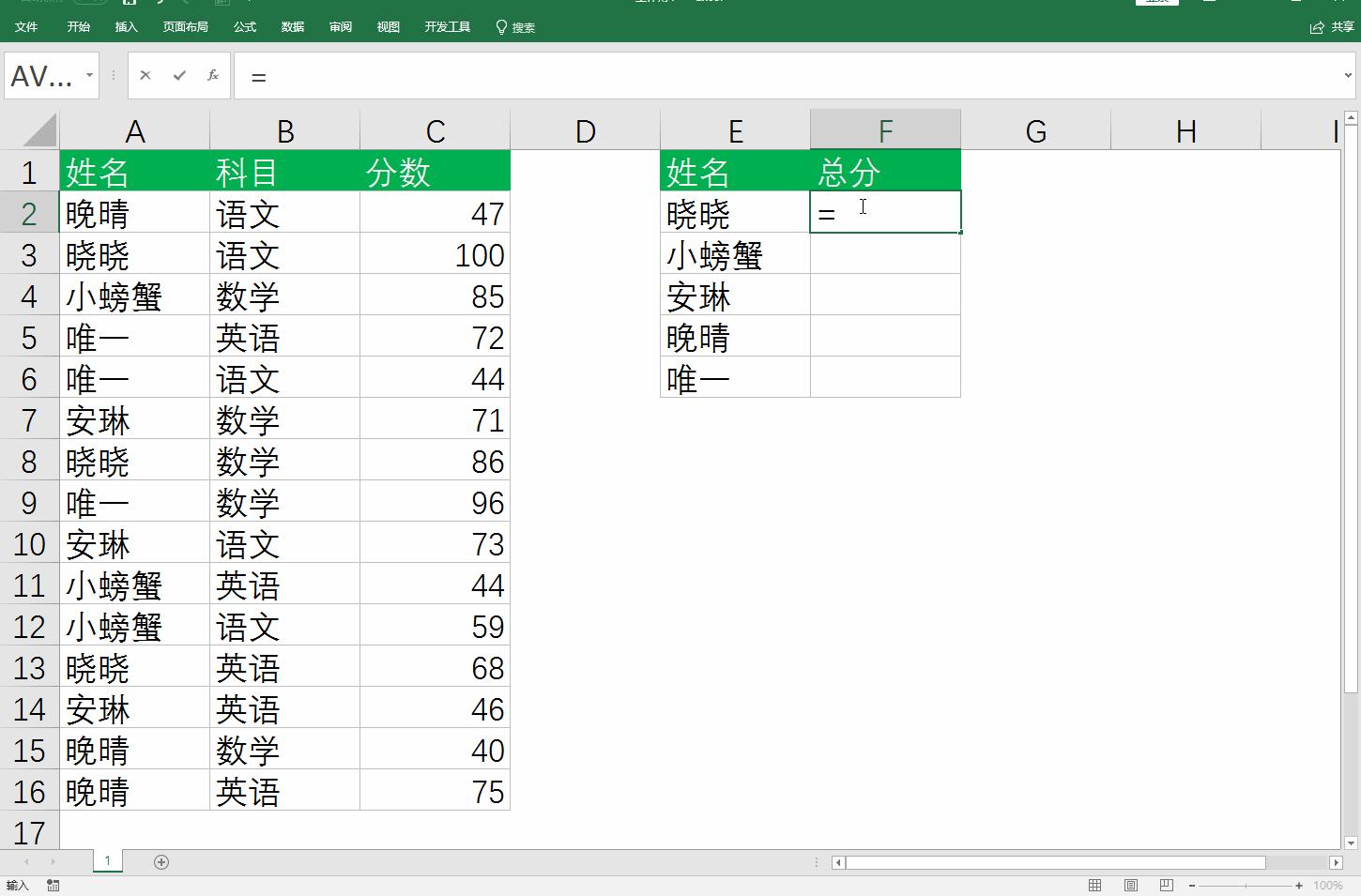Open the Name Box dropdown arrow
Viewport: 1361px width, 896px height.
88,75
